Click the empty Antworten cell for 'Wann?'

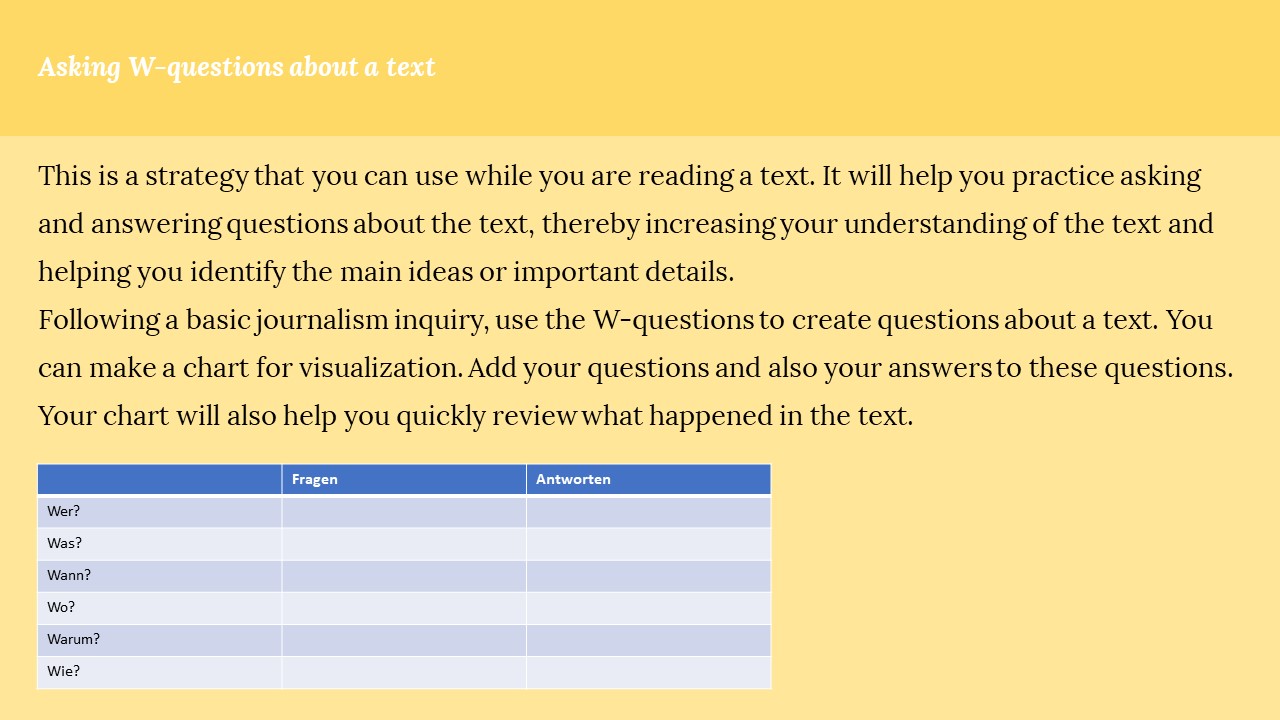649,576
